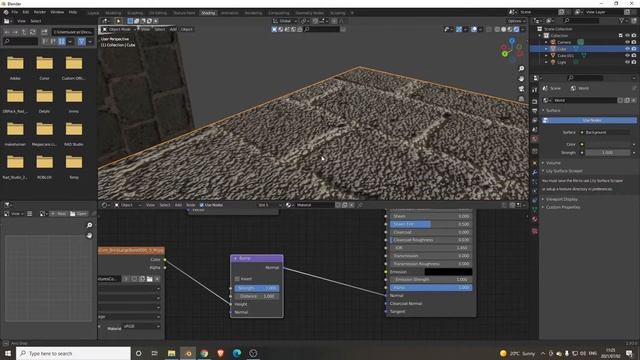Toggle the viewport X-ray button

click(489, 29)
